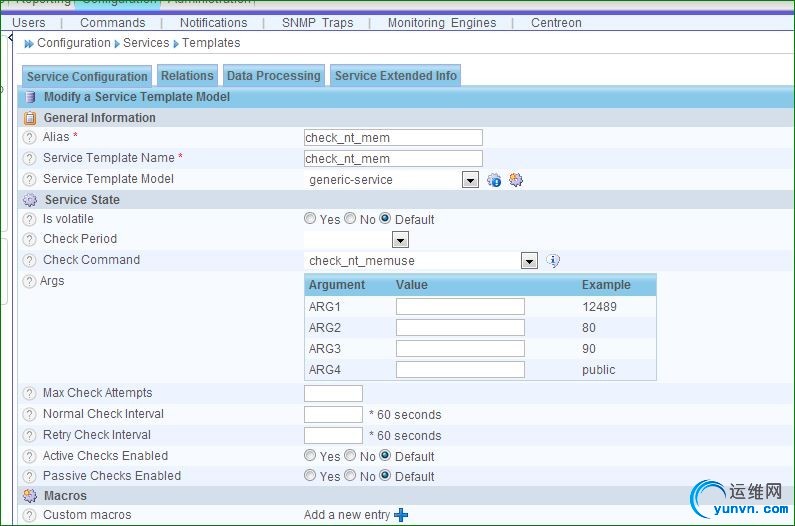This screenshot has width=795, height=526.
Task: Open the Data Processing tab
Action: pyautogui.click(x=273, y=75)
